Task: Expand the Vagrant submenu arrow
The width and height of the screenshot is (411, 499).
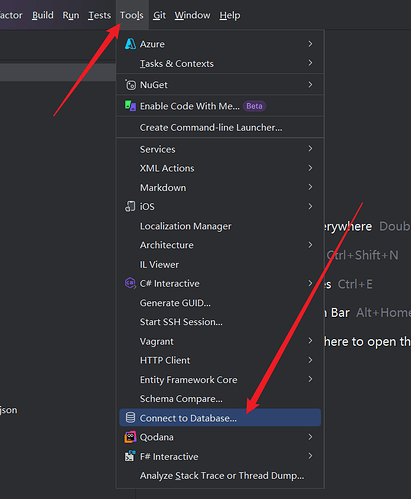Action: 310,341
